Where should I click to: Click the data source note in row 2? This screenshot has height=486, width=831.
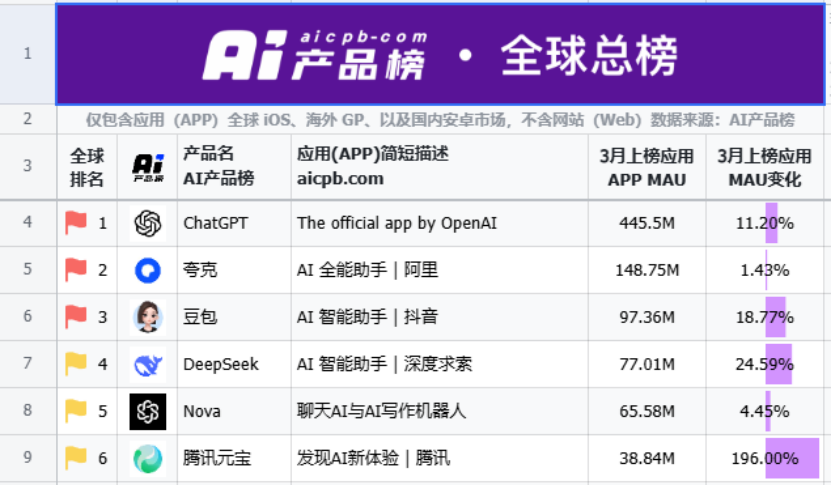pos(440,120)
